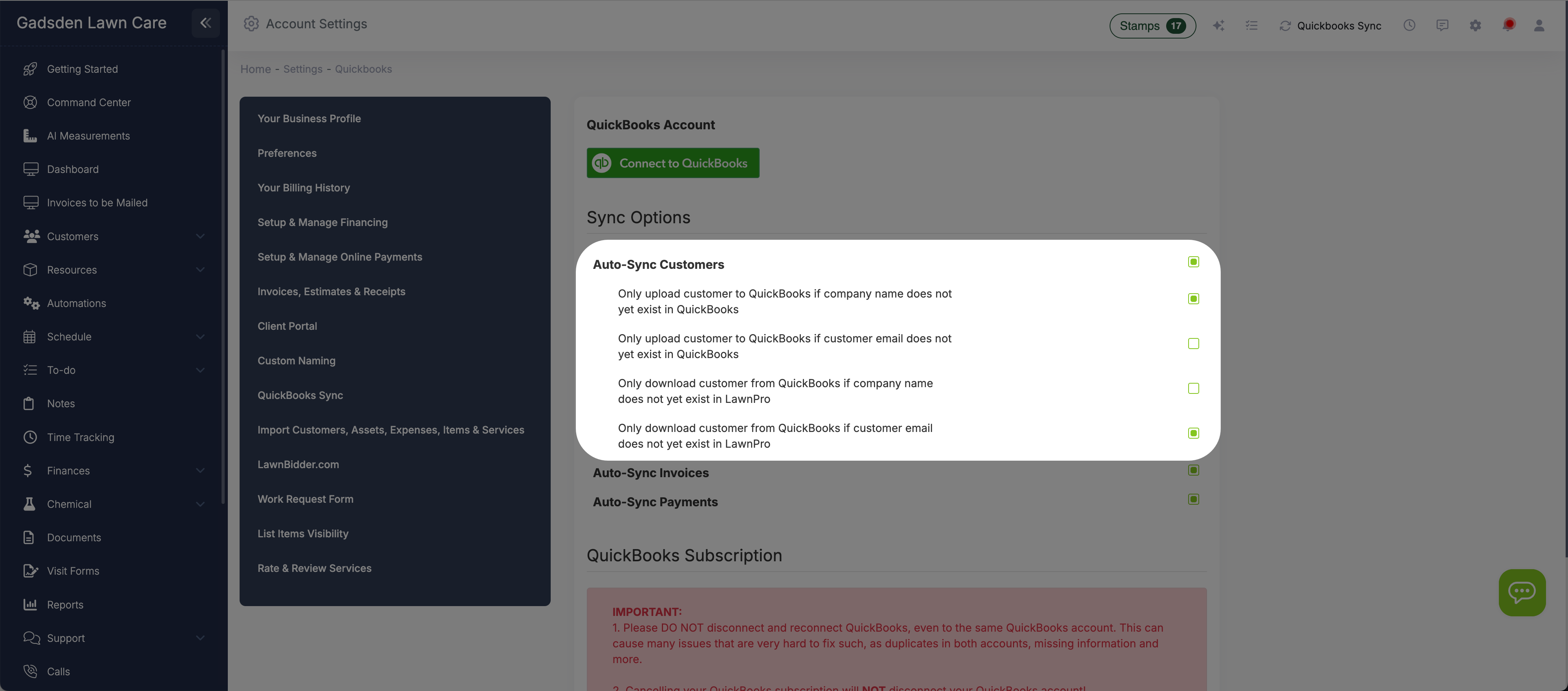Collapse the sidebar with the double chevron
This screenshot has height=691, width=1568.
pyautogui.click(x=205, y=23)
